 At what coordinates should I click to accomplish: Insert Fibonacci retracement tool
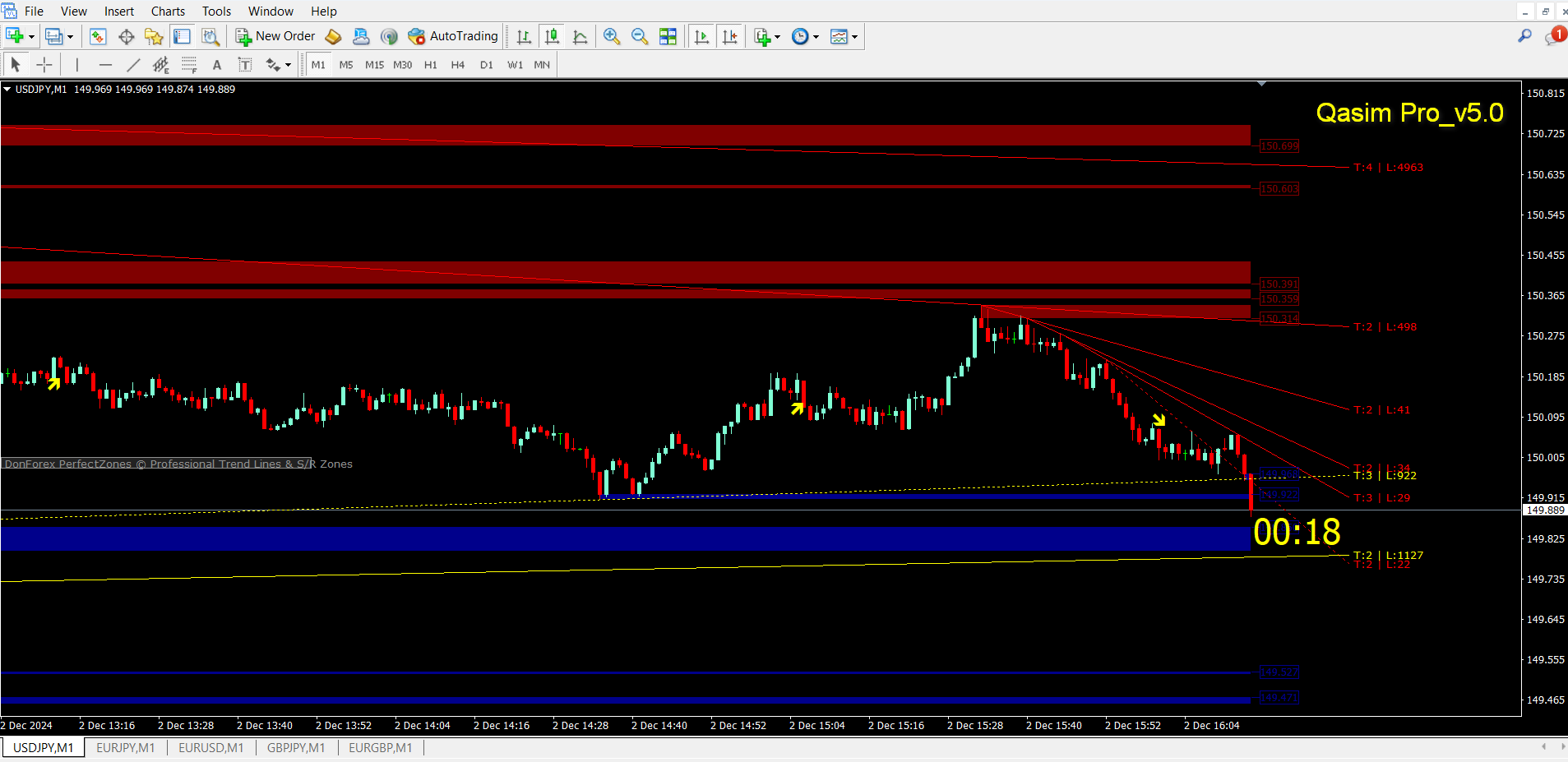coord(188,64)
